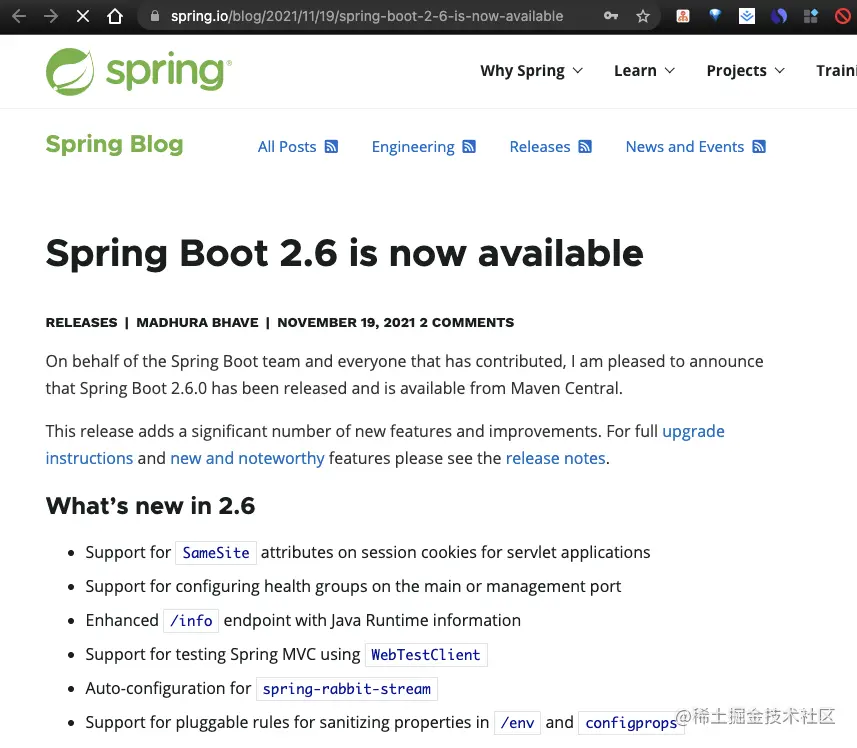857x748 pixels.
Task: Subscribe to the Engineering RSS feed icon
Action: 469,146
